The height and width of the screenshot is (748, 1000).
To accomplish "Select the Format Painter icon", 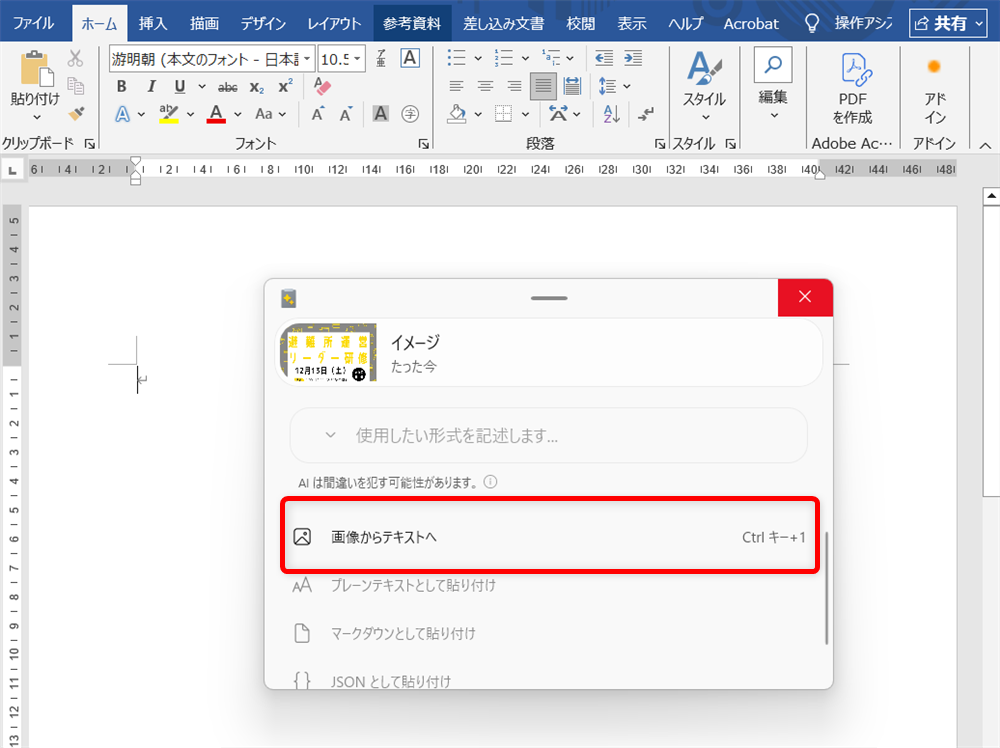I will [77, 113].
